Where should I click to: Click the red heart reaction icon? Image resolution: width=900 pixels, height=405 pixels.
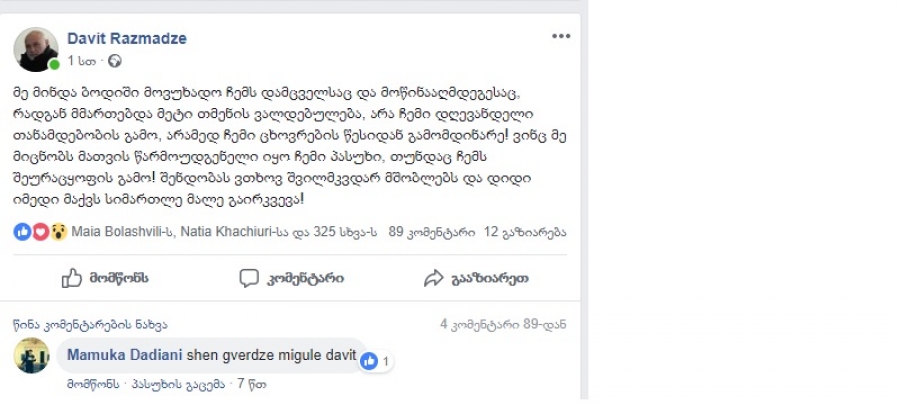click(40, 232)
